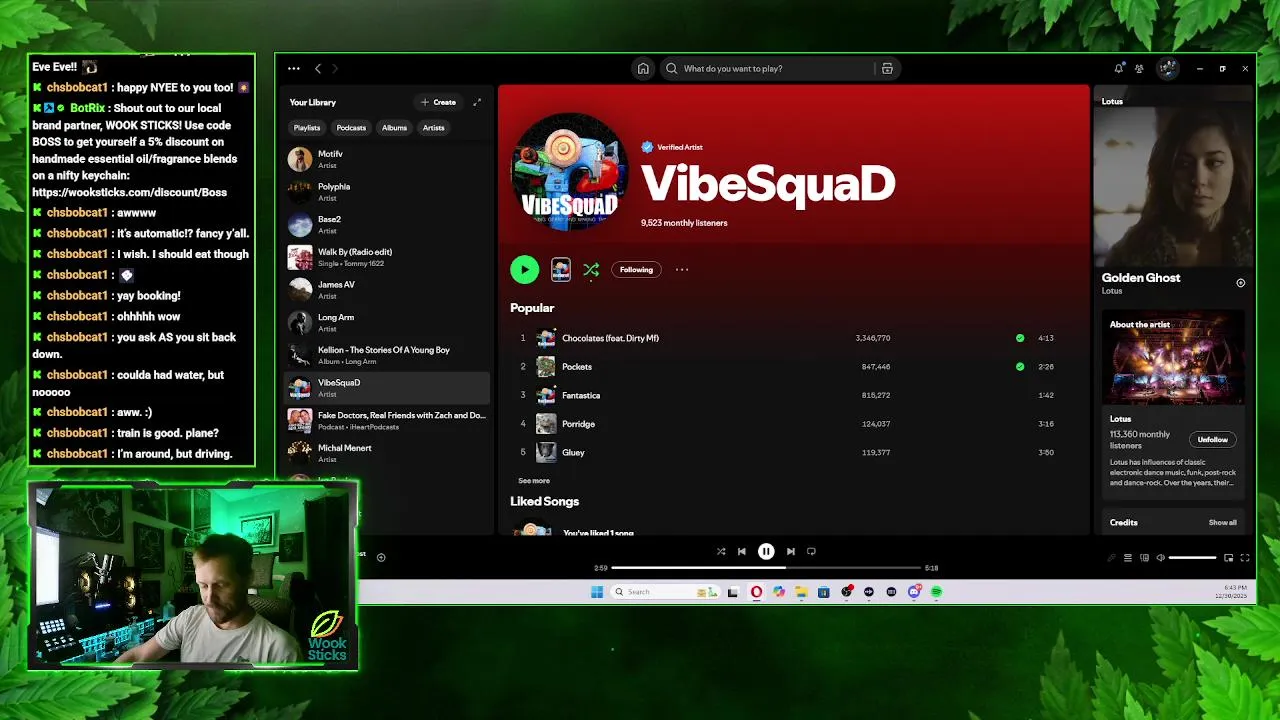Toggle shuffle in the player bar
The height and width of the screenshot is (720, 1280).
coord(721,551)
